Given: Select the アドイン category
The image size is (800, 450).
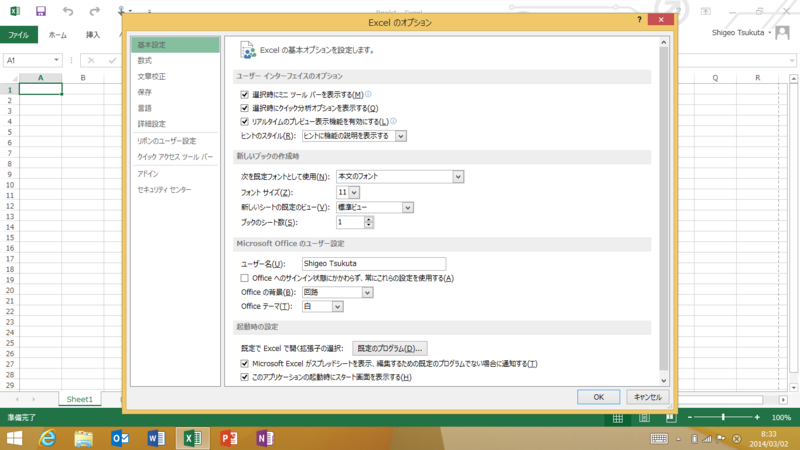Looking at the screenshot, I should pos(175,174).
